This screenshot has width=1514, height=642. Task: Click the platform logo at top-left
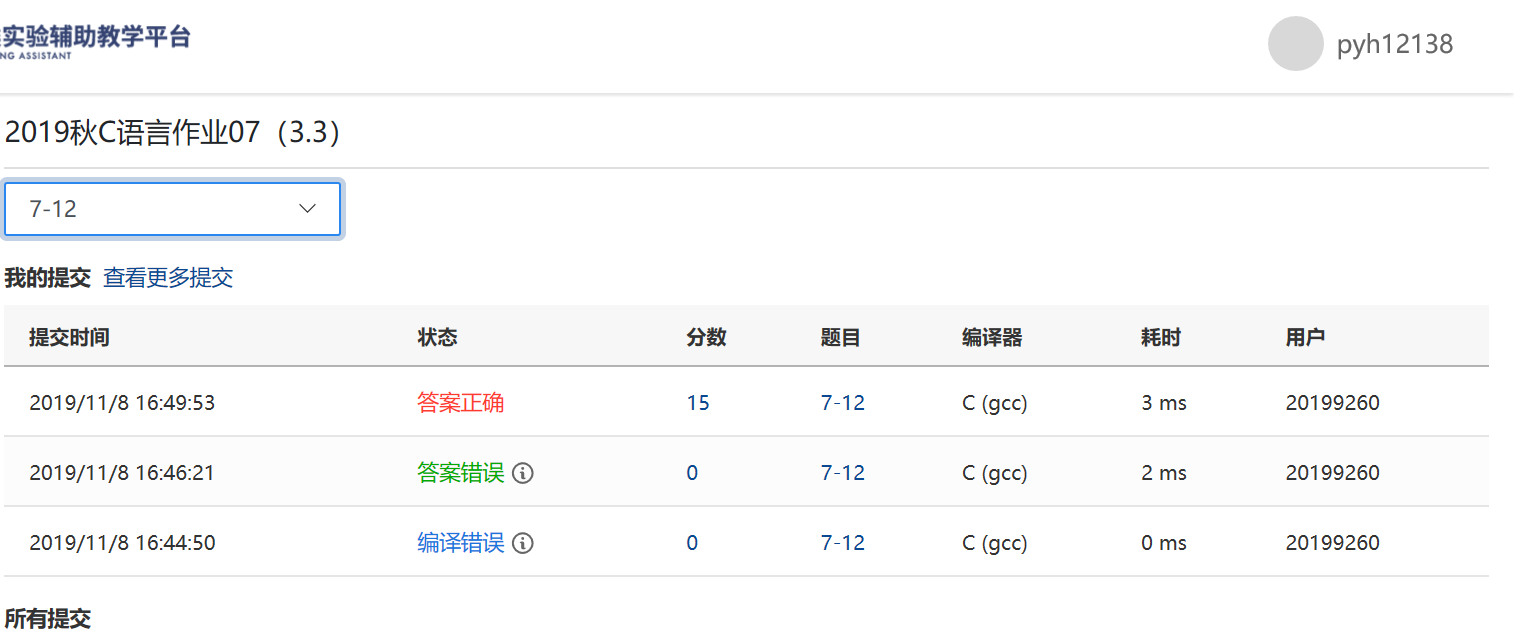pos(95,42)
